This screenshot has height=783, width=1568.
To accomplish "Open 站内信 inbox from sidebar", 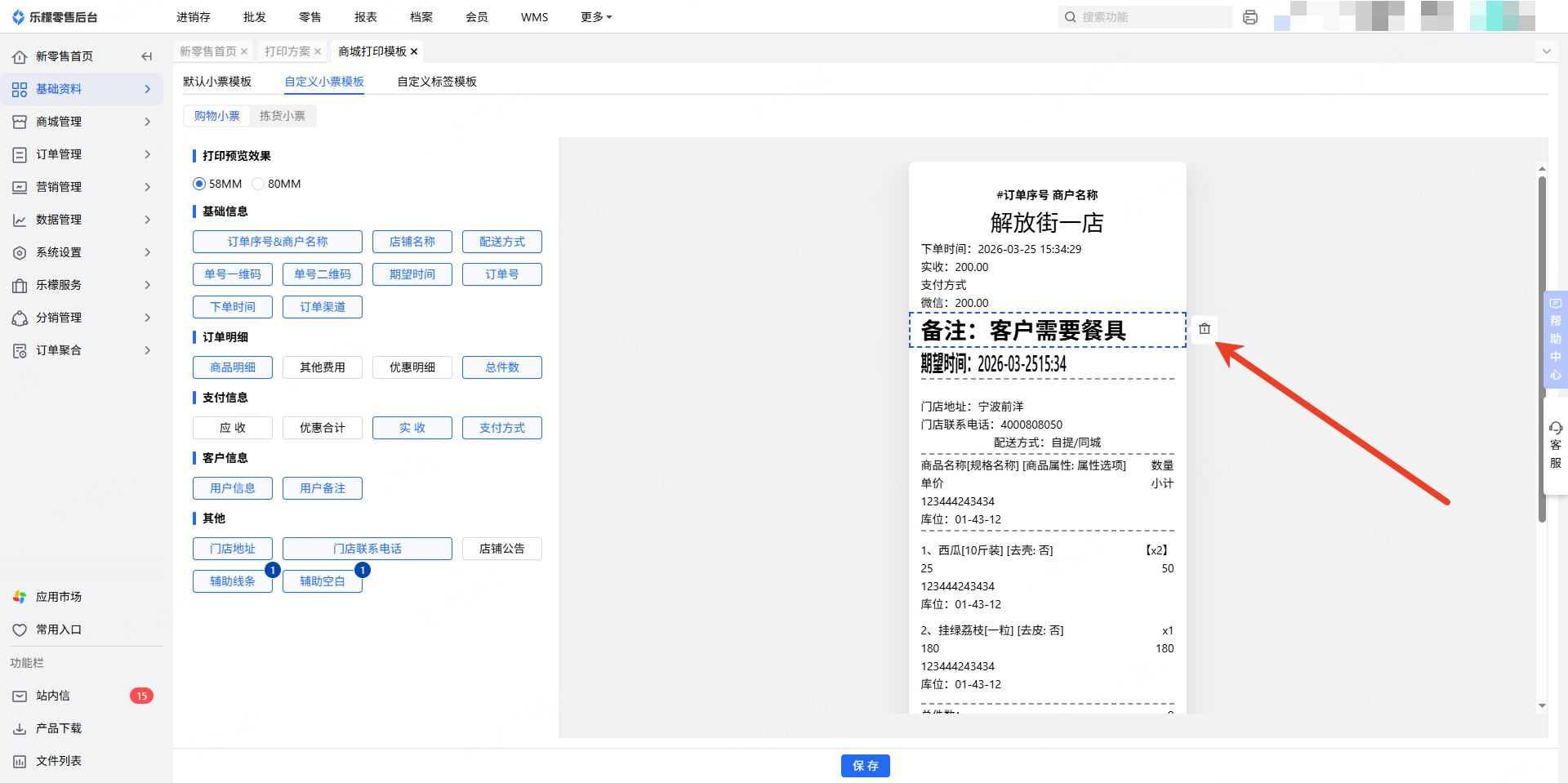I will (53, 696).
